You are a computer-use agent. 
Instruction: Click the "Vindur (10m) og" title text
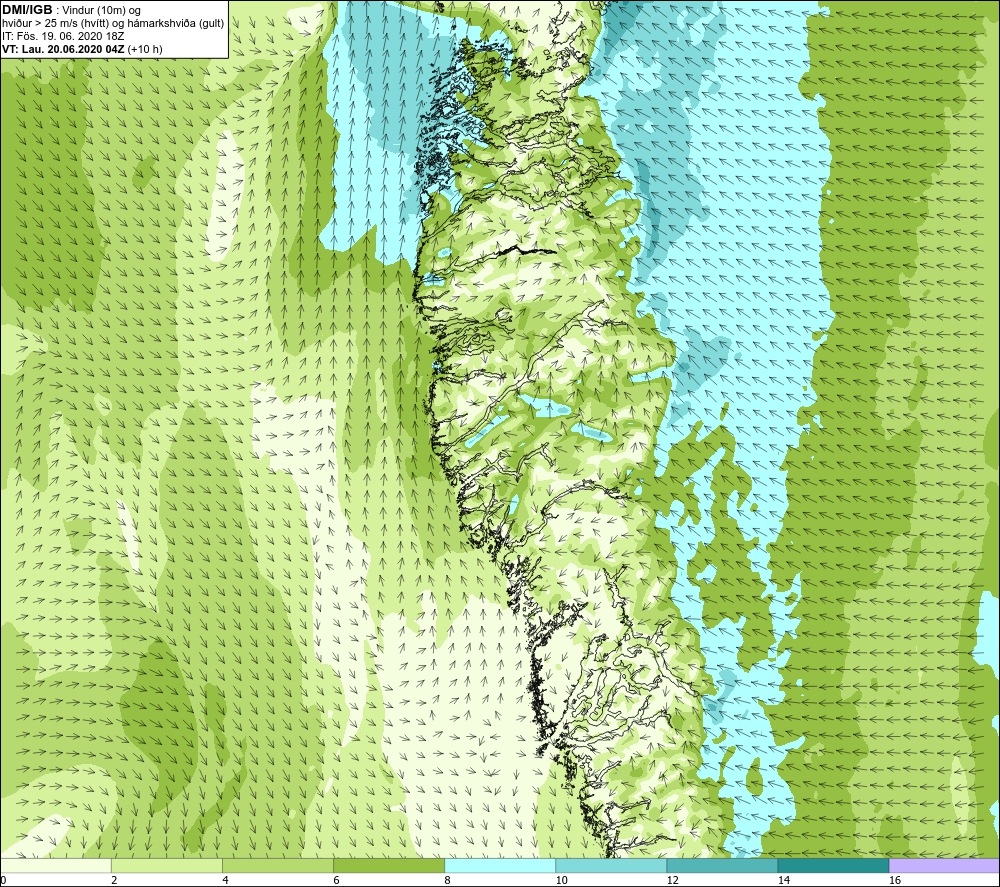click(102, 10)
